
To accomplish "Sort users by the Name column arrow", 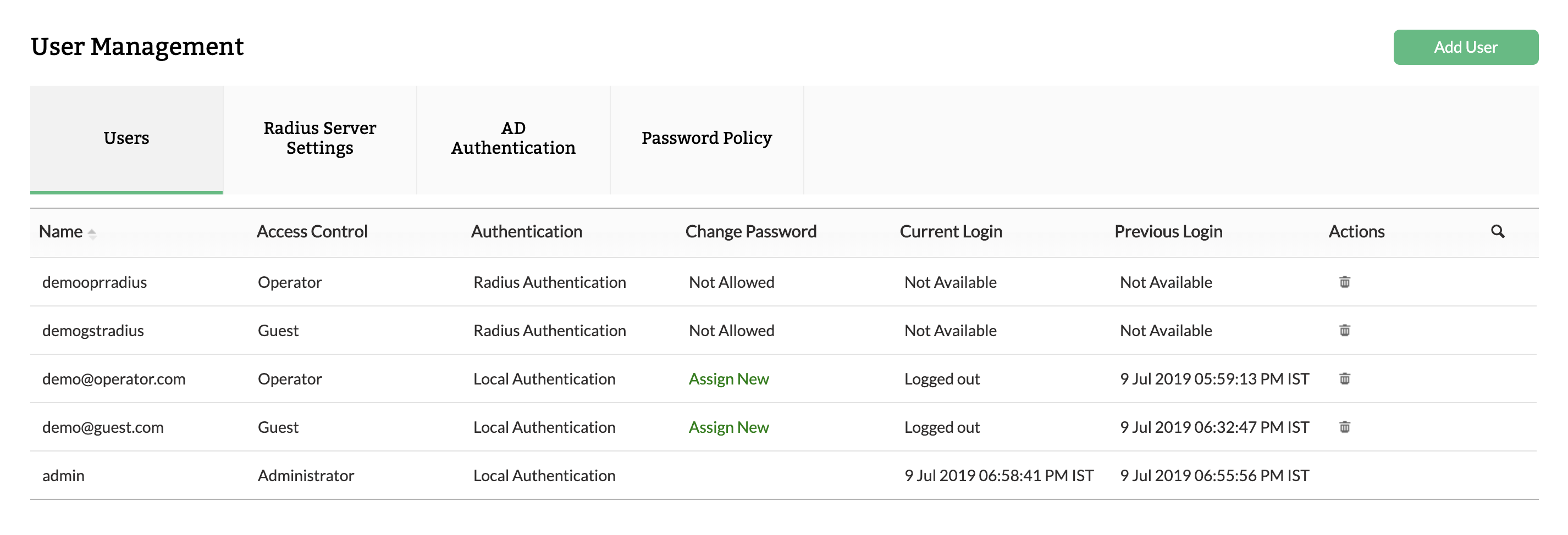I will (92, 233).
